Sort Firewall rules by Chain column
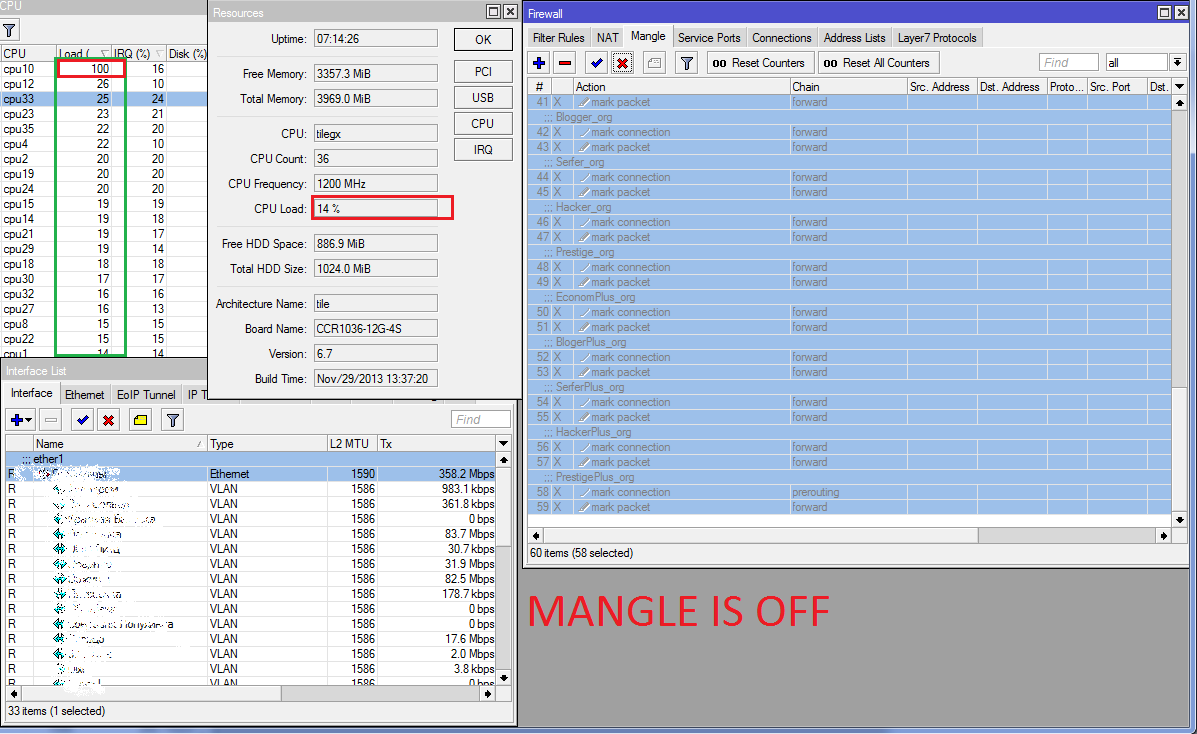Viewport: 1197px width, 734px height. click(x=848, y=86)
